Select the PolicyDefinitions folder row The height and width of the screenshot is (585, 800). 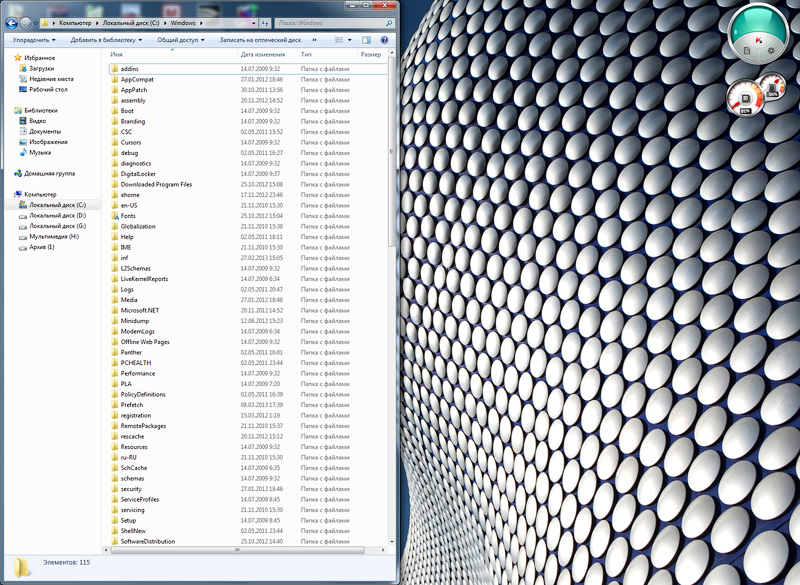(x=248, y=394)
